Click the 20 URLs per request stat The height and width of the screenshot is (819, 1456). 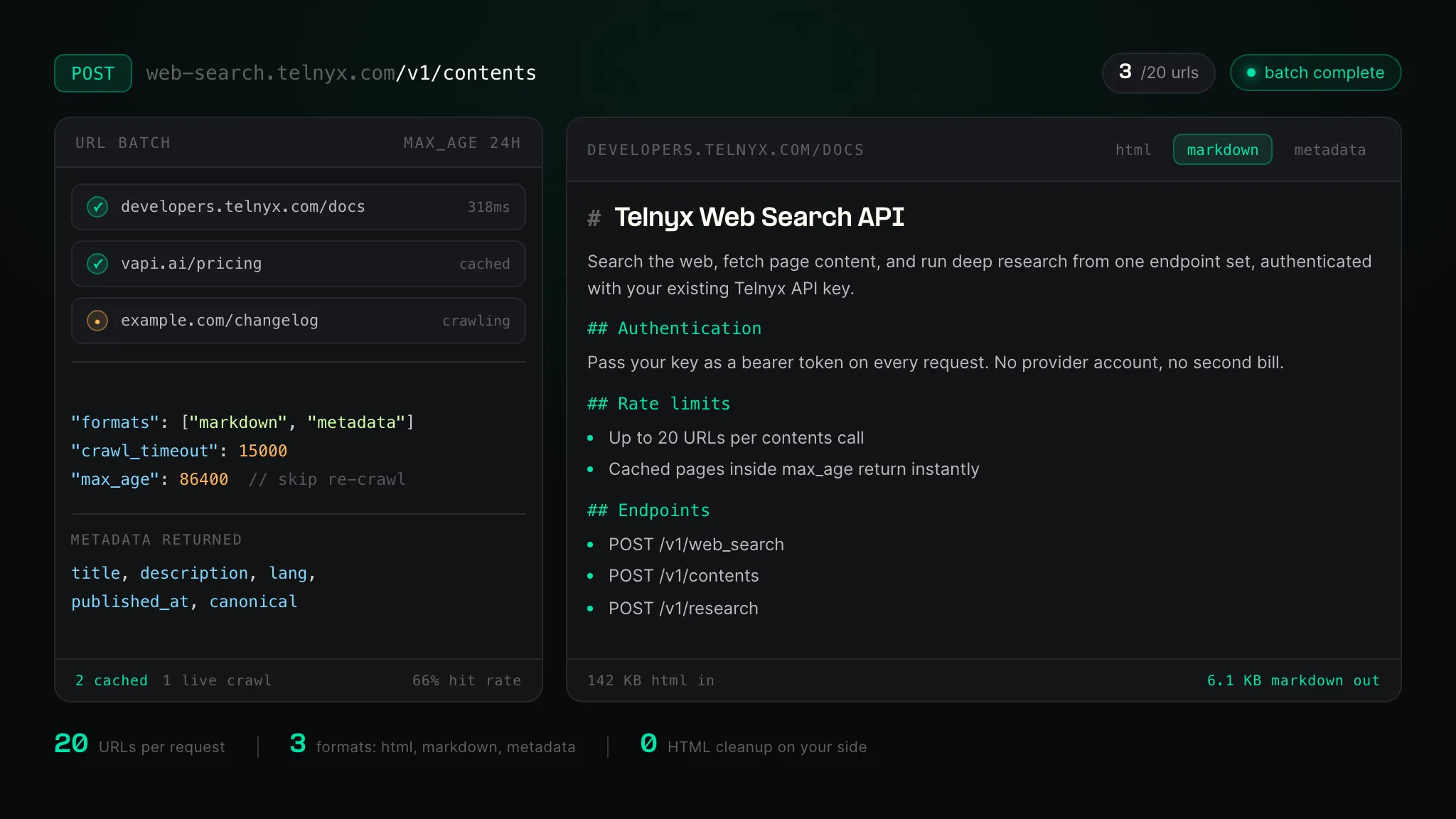pos(139,744)
